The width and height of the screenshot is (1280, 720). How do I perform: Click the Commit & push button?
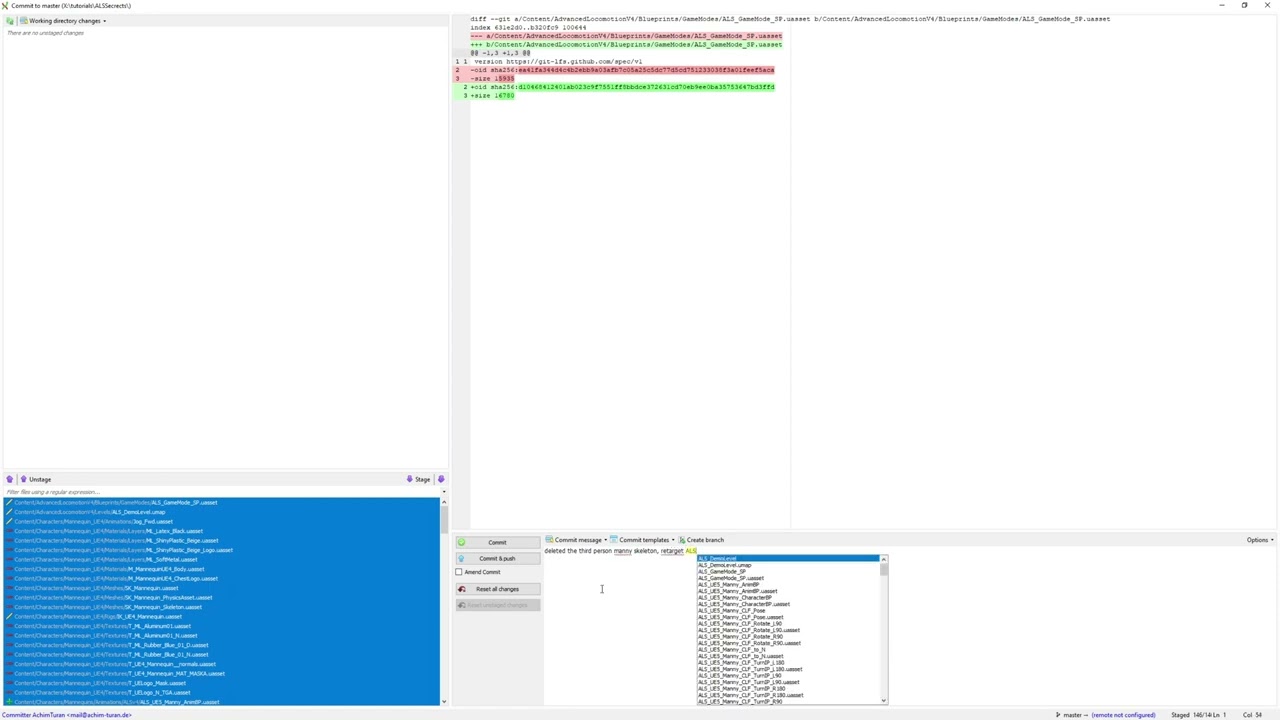point(497,558)
